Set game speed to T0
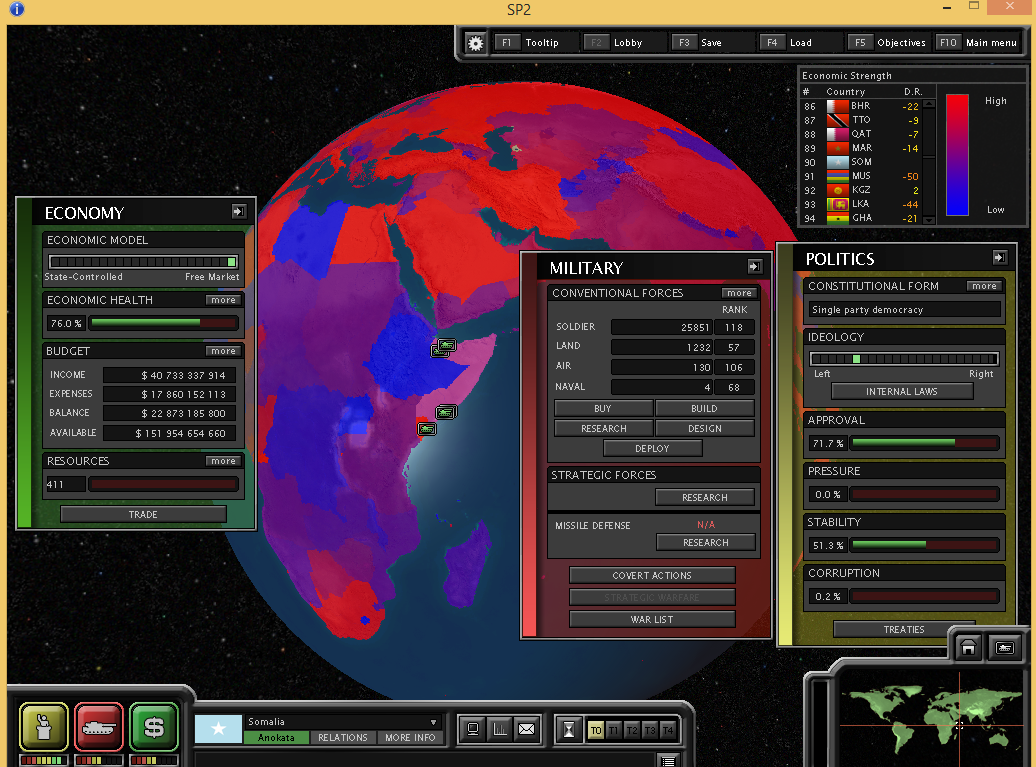Screen dimensions: 1036x767 596,730
